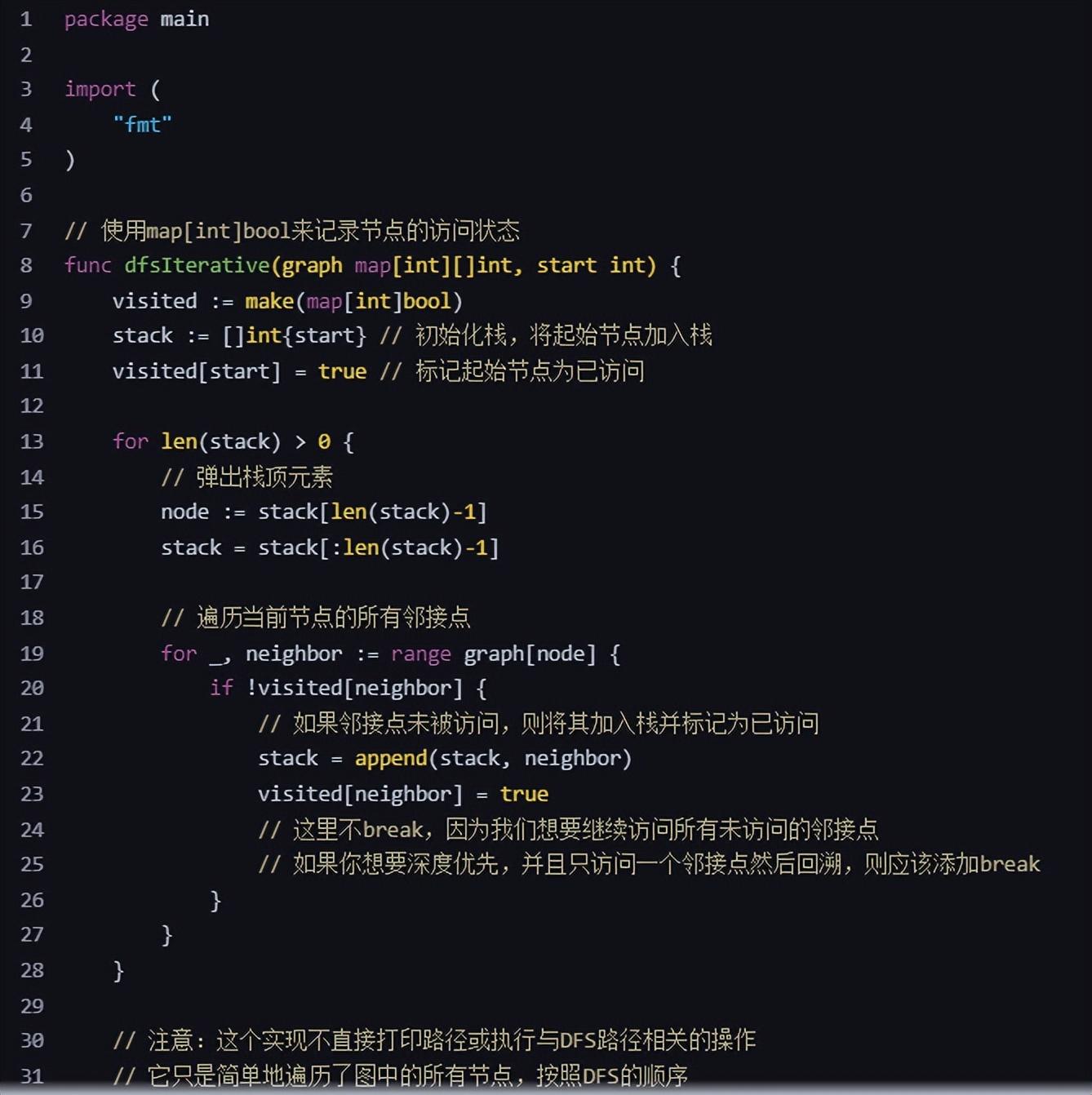Screen dimensions: 1092x1095
Task: Click line number 16 in the gutter
Action: [x=32, y=547]
